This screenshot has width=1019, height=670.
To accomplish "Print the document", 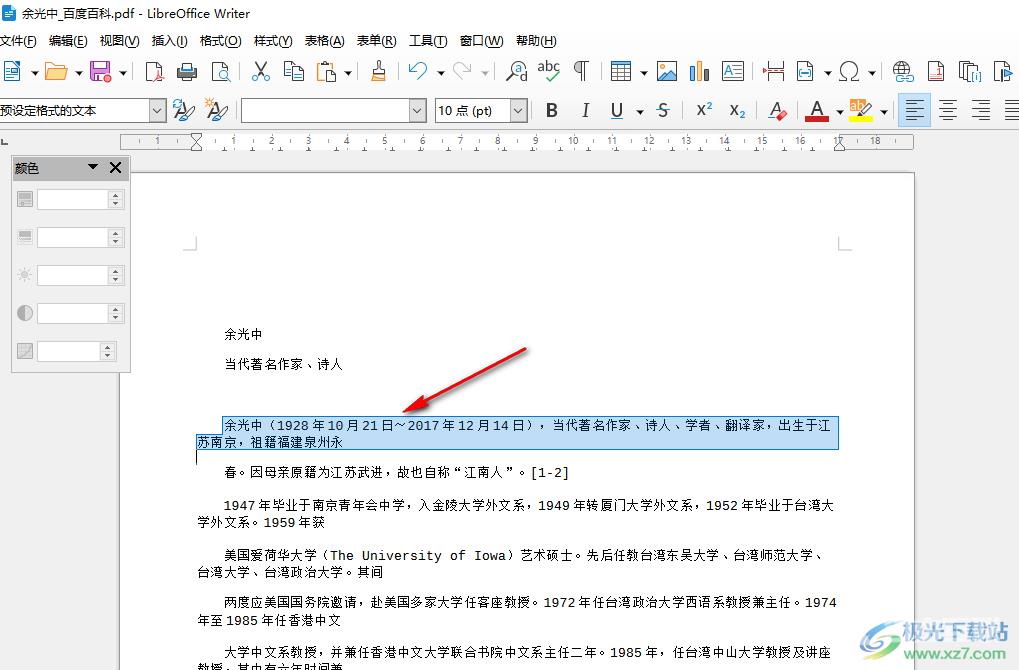I will [187, 71].
